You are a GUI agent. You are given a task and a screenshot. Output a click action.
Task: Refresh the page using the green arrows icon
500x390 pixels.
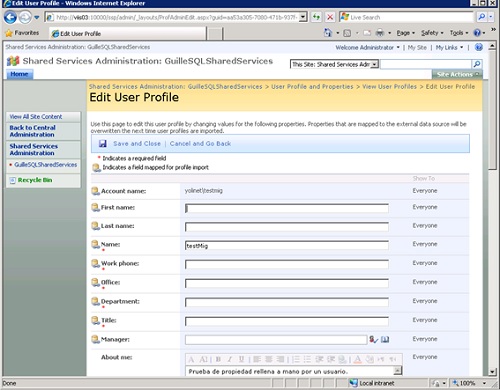pos(316,17)
